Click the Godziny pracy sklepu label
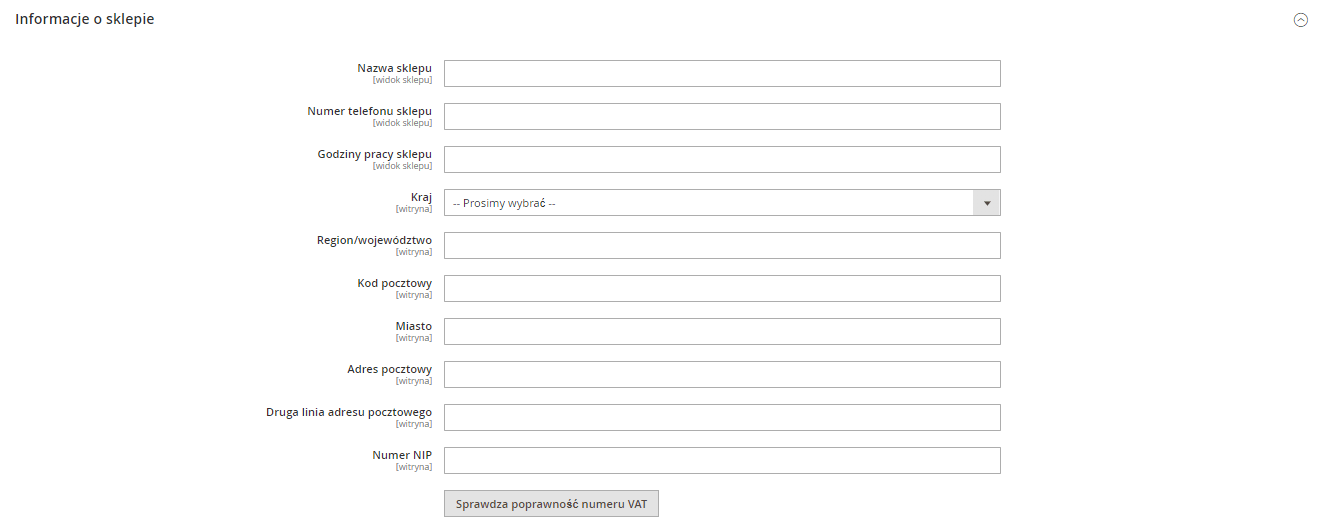Screen dimensions: 1327x527 (x=375, y=154)
